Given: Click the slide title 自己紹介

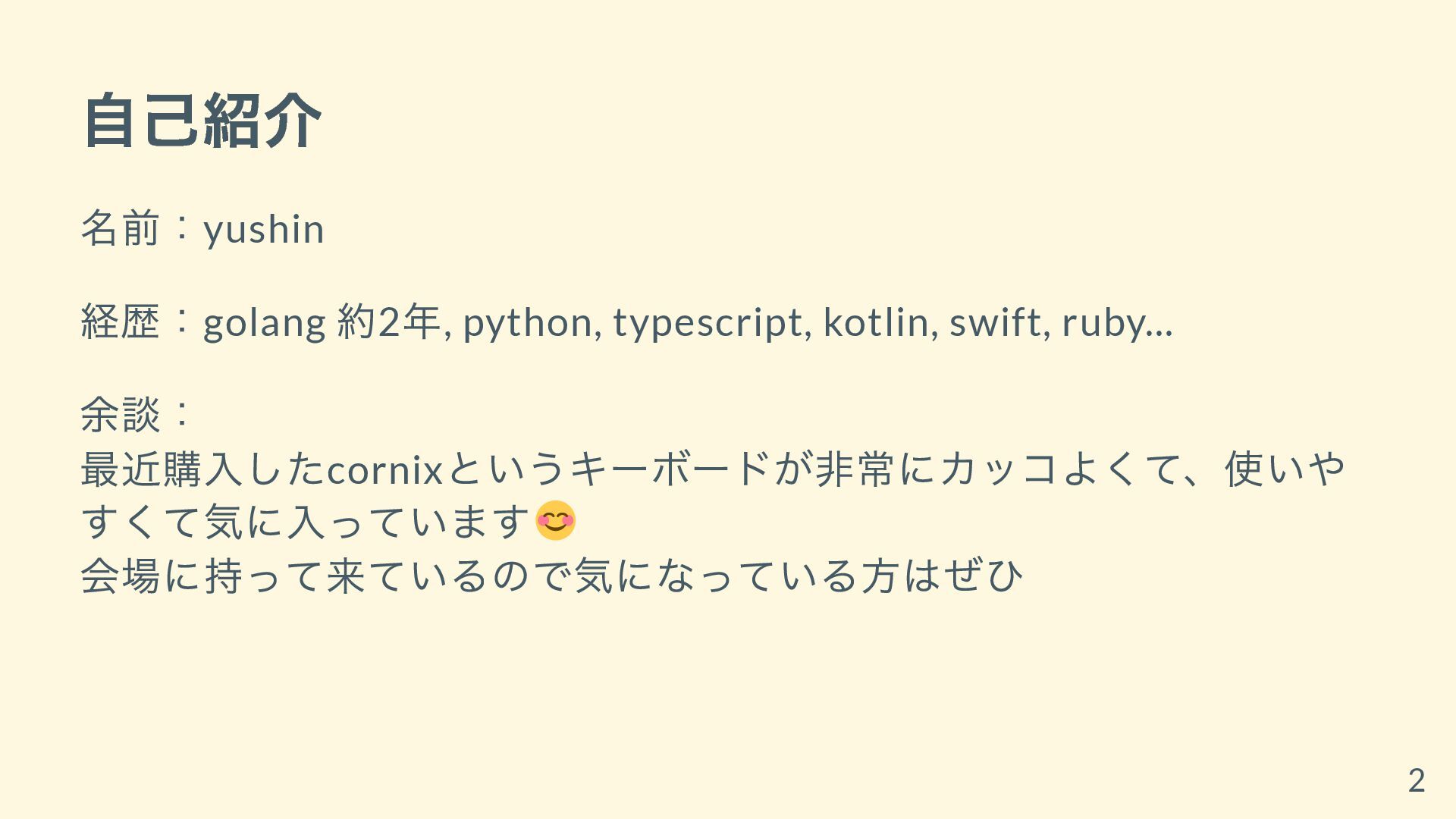Looking at the screenshot, I should [202, 121].
